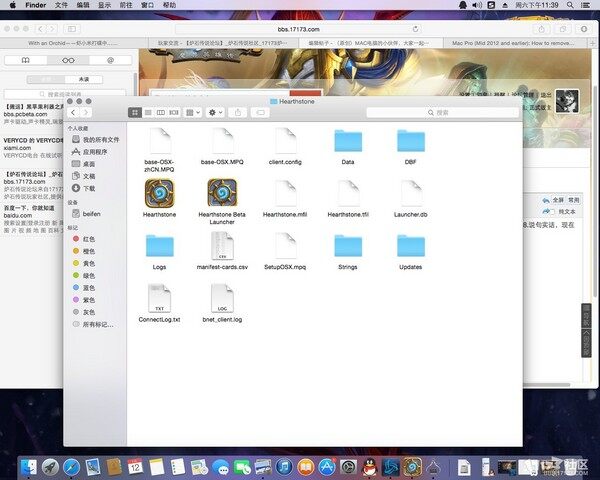
Task: Click the Finder search field
Action: click(442, 113)
